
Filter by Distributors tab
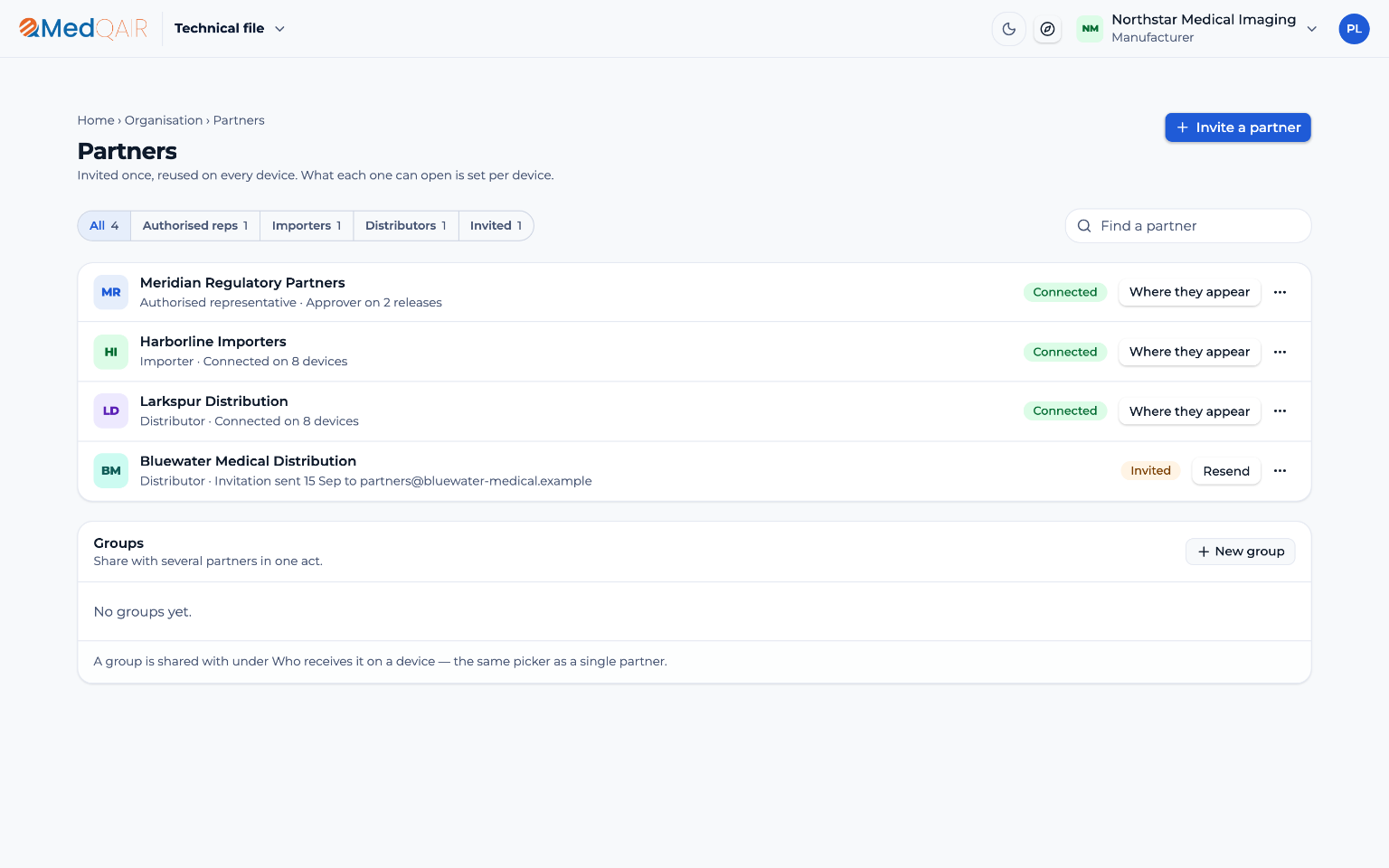point(406,226)
